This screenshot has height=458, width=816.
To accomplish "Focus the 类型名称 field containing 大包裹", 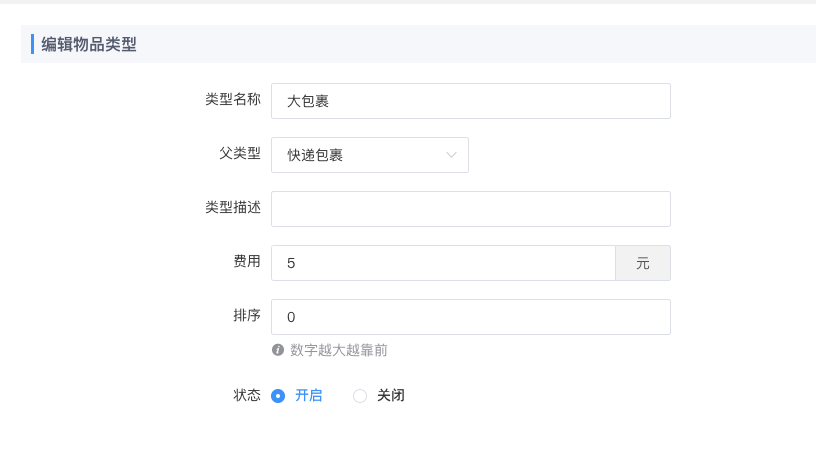I will point(470,101).
